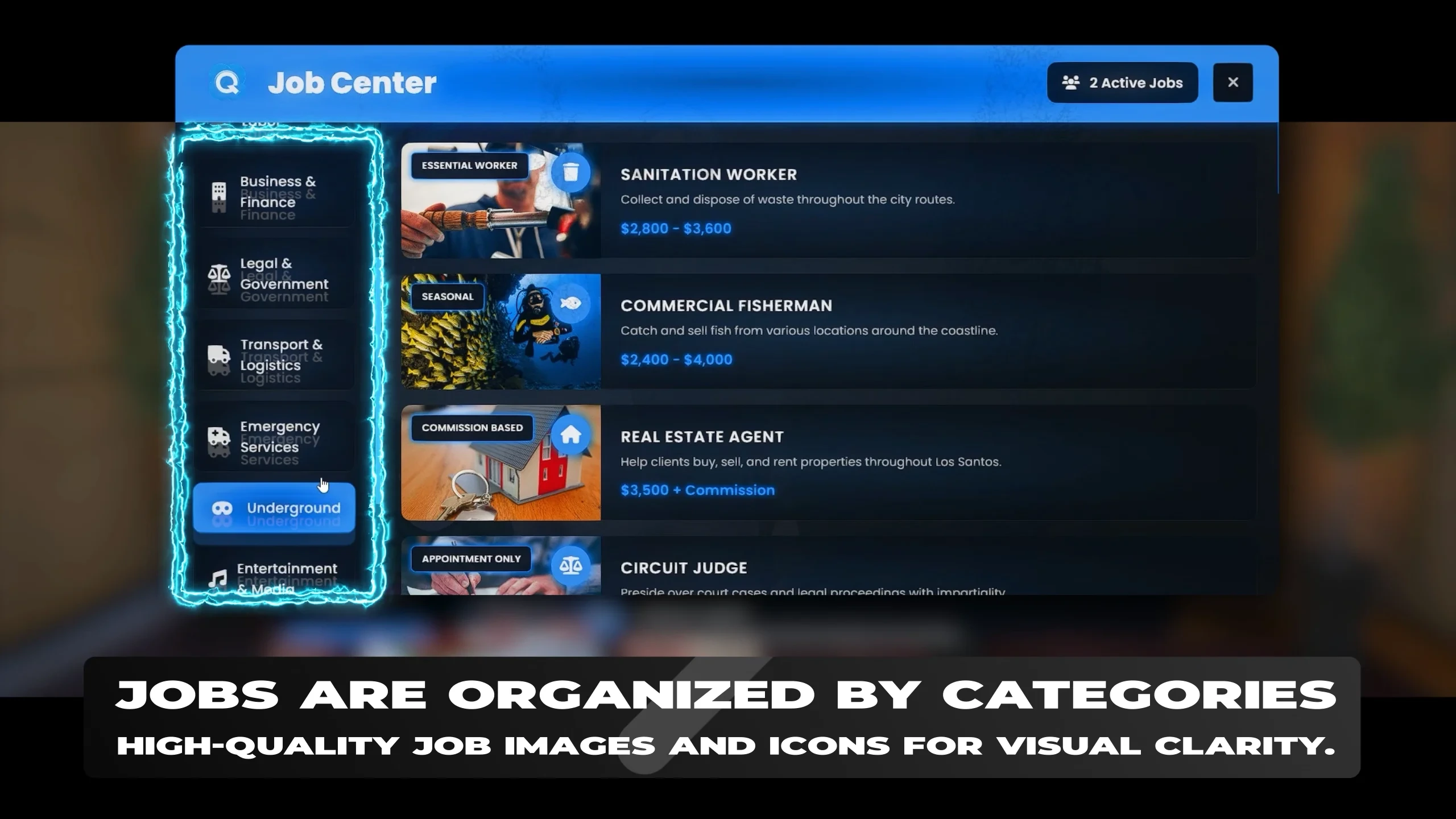Open the 2 Active Jobs button

click(1122, 83)
